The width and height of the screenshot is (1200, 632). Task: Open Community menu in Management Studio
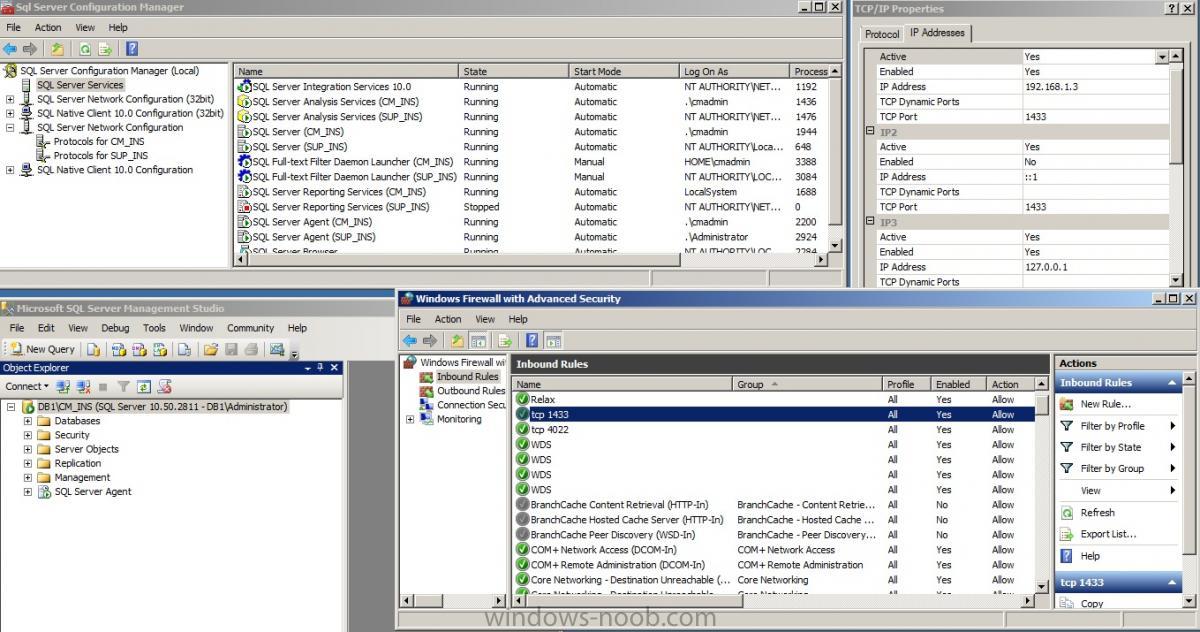tap(250, 327)
